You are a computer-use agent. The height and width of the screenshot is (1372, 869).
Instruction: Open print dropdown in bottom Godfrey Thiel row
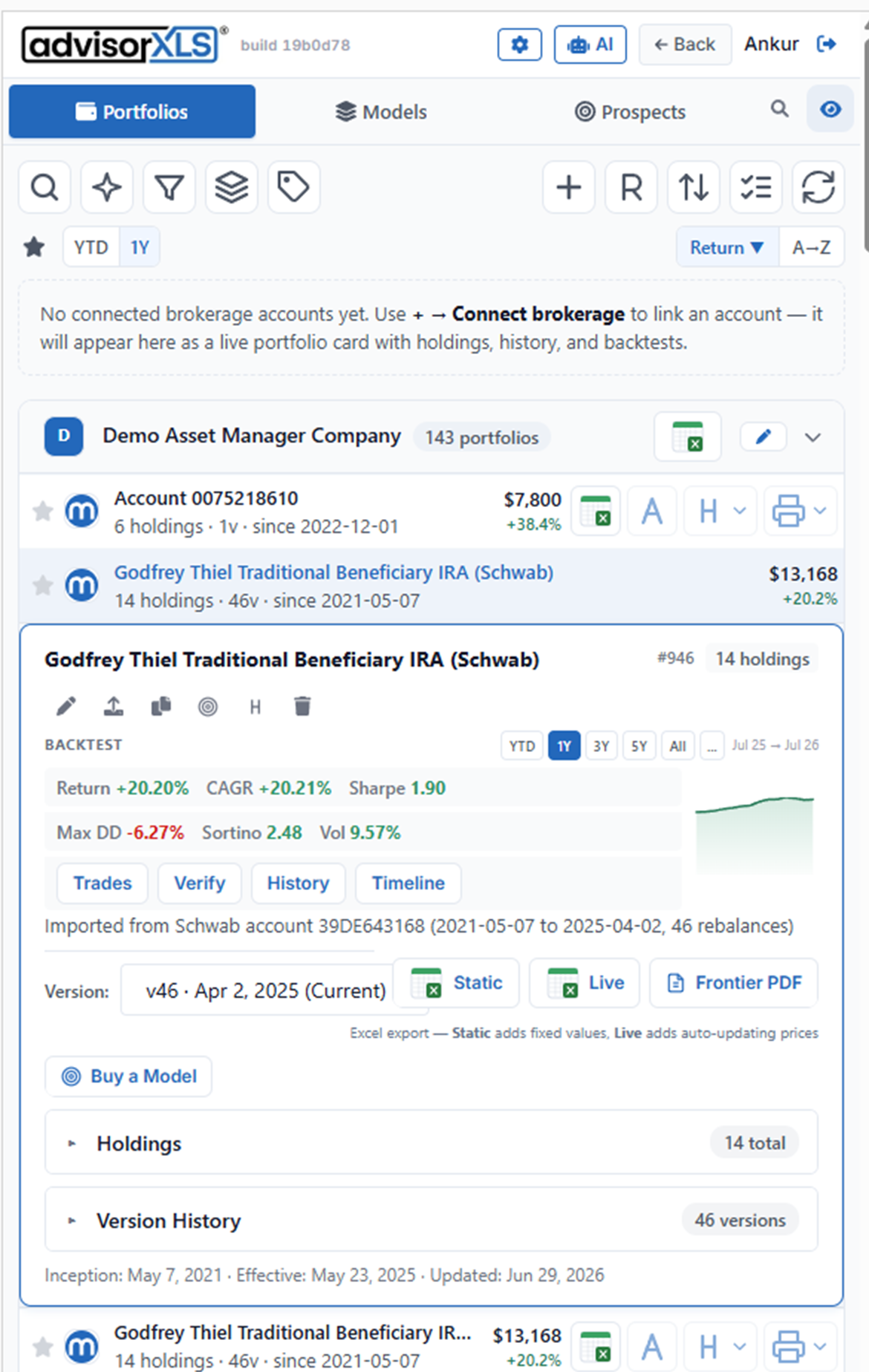coord(800,1346)
